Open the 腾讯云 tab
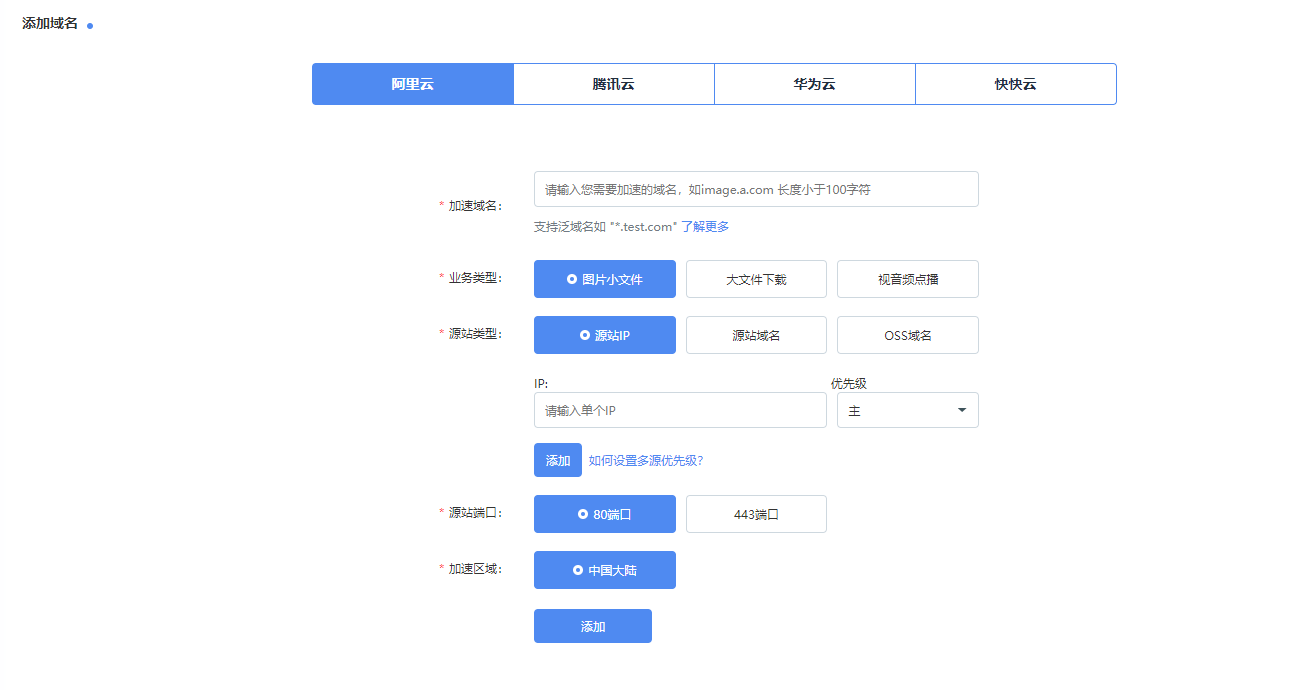The height and width of the screenshot is (690, 1312). click(613, 84)
